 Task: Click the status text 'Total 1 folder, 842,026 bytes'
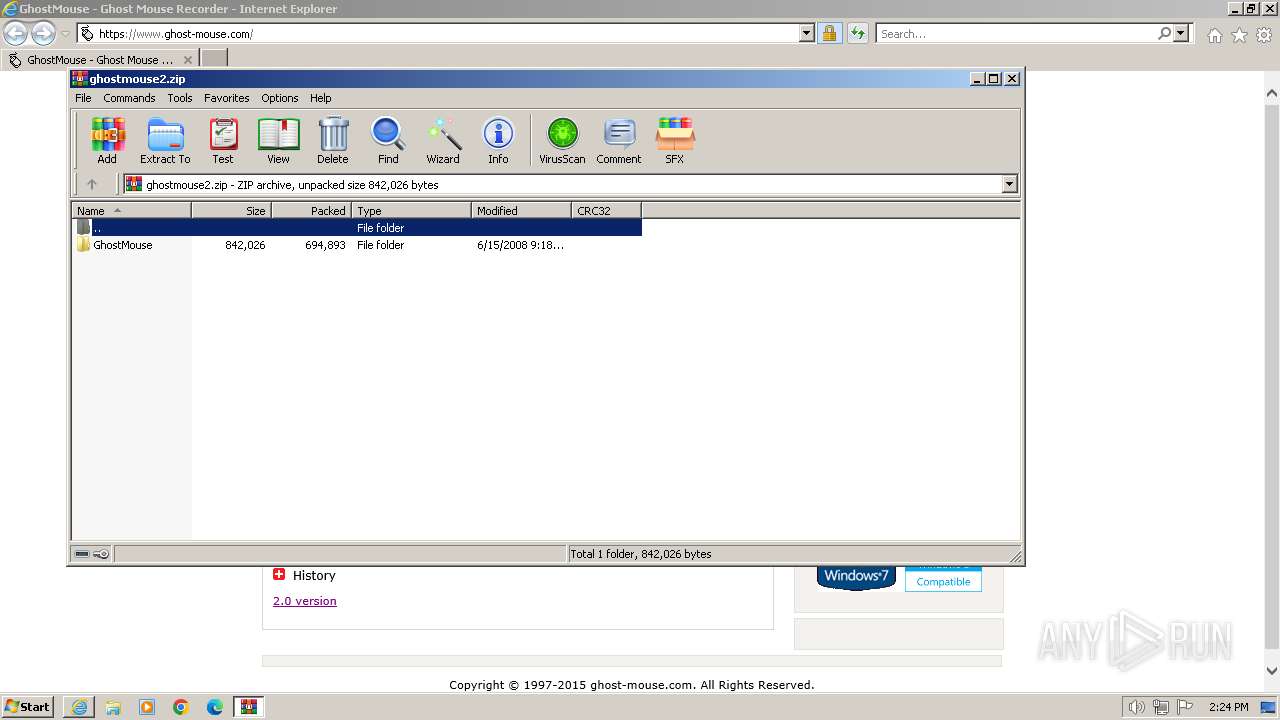(640, 554)
